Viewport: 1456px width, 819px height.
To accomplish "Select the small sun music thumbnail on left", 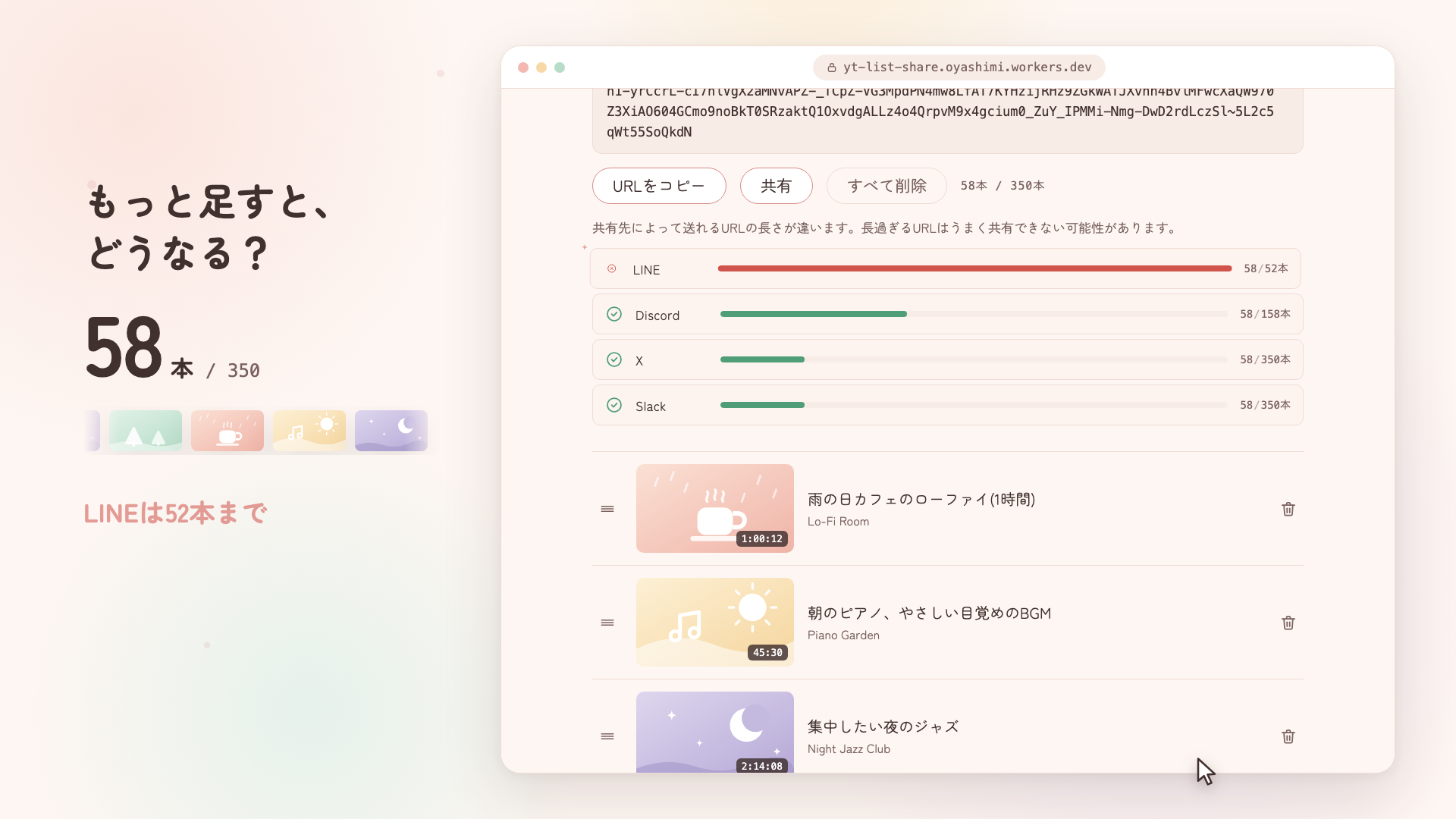I will click(x=309, y=431).
